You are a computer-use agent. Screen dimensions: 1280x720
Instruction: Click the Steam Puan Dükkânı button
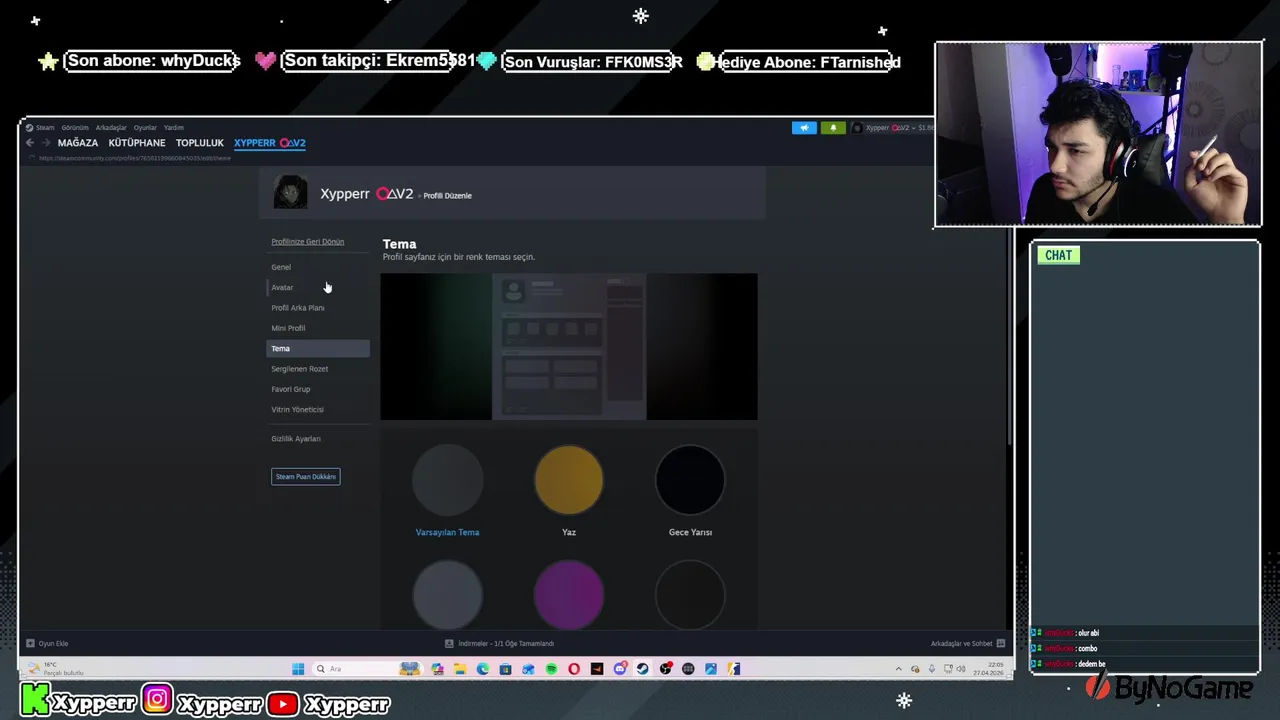(306, 477)
